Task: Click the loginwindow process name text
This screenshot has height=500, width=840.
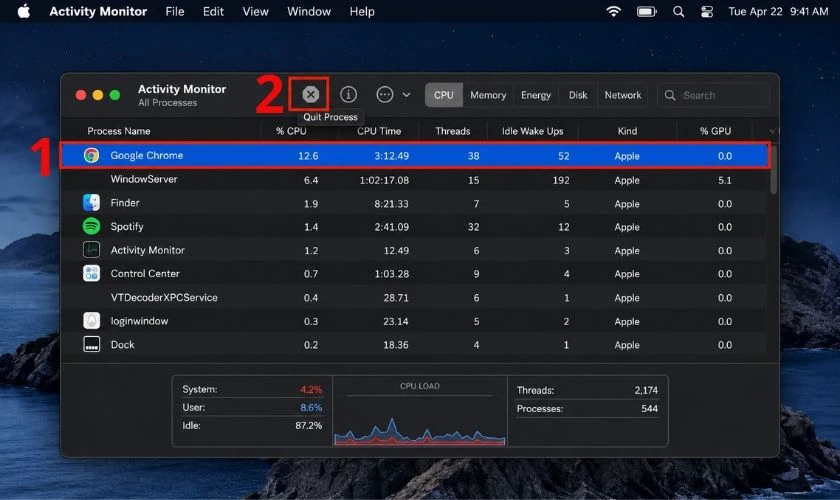Action: click(x=139, y=321)
